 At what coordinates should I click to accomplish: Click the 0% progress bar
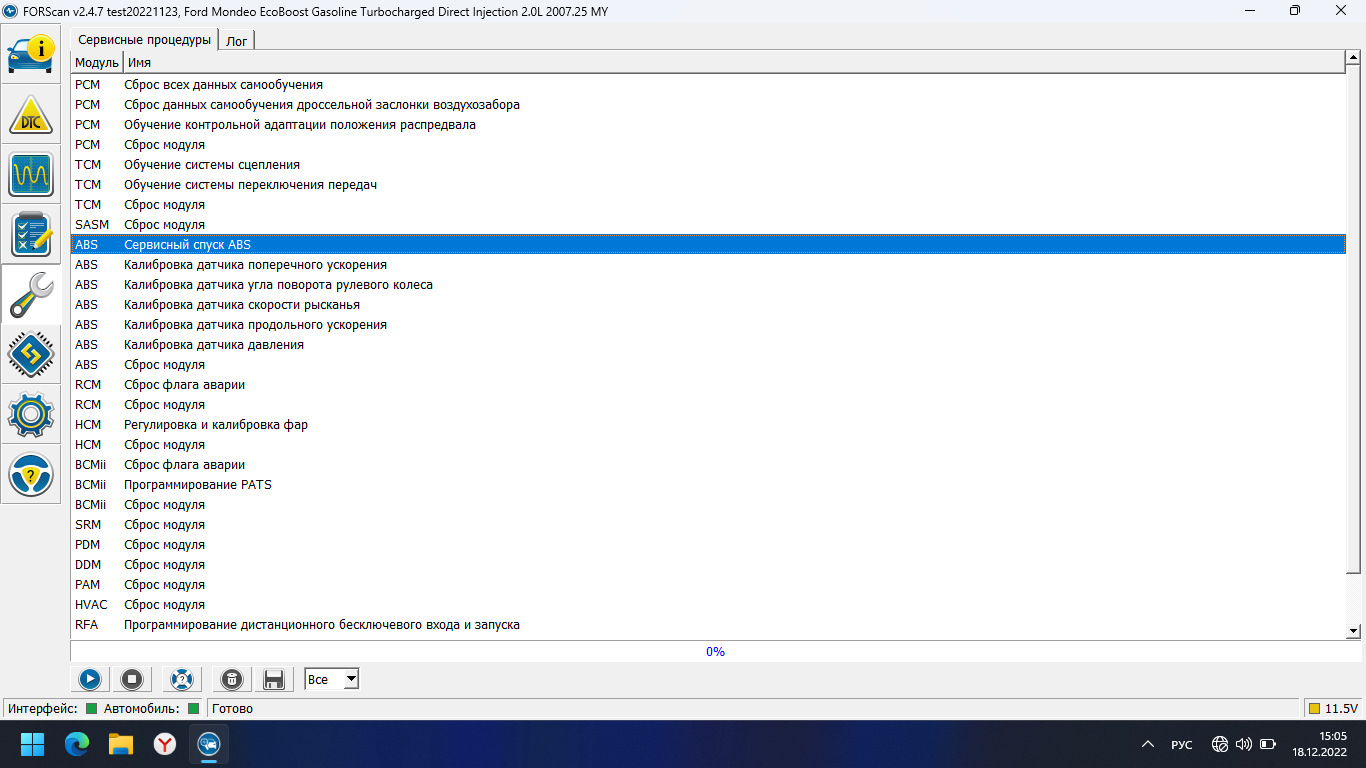click(x=715, y=651)
